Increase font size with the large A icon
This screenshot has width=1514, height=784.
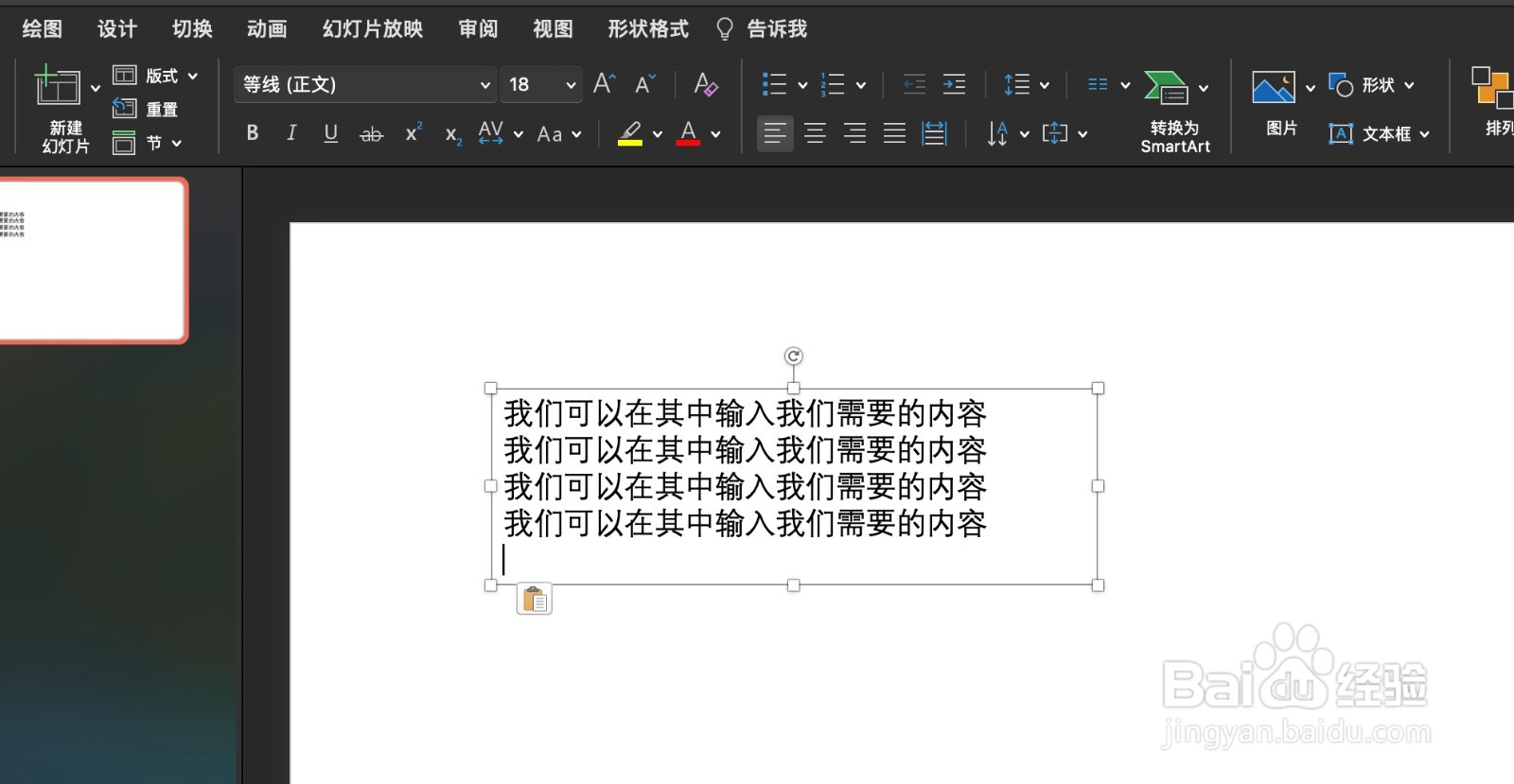(605, 84)
